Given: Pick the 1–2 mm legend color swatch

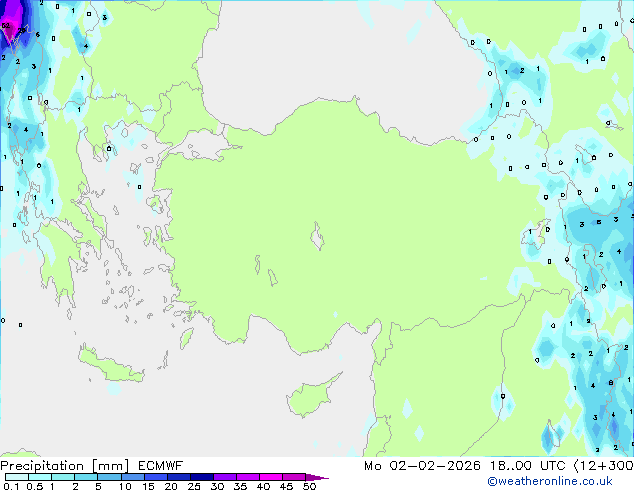Looking at the screenshot, I should tap(63, 477).
